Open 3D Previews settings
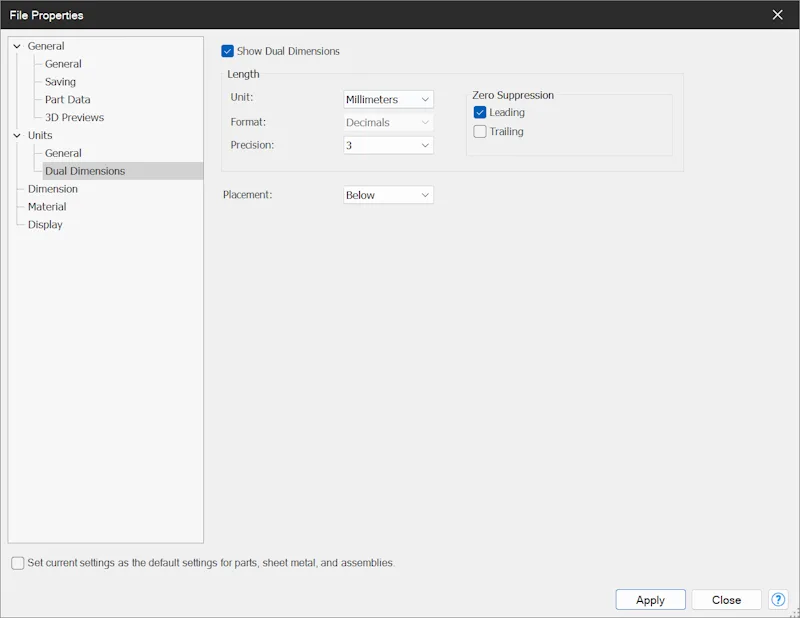The width and height of the screenshot is (800, 618). click(x=74, y=117)
